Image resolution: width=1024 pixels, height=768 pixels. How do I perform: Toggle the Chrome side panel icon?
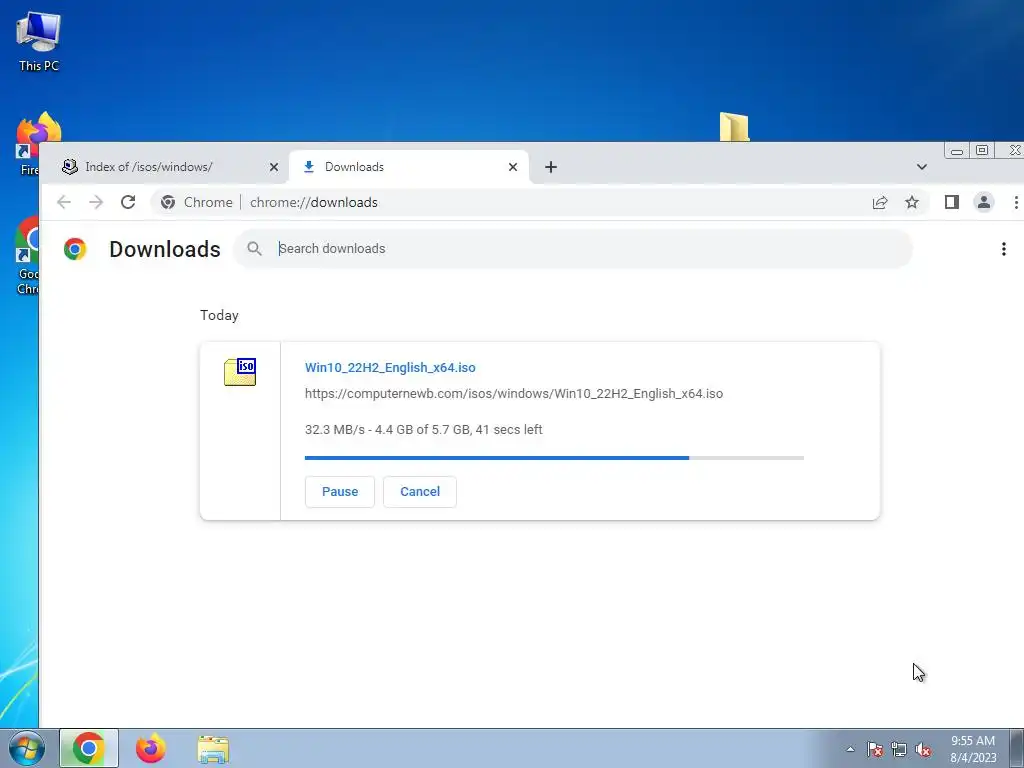952,202
